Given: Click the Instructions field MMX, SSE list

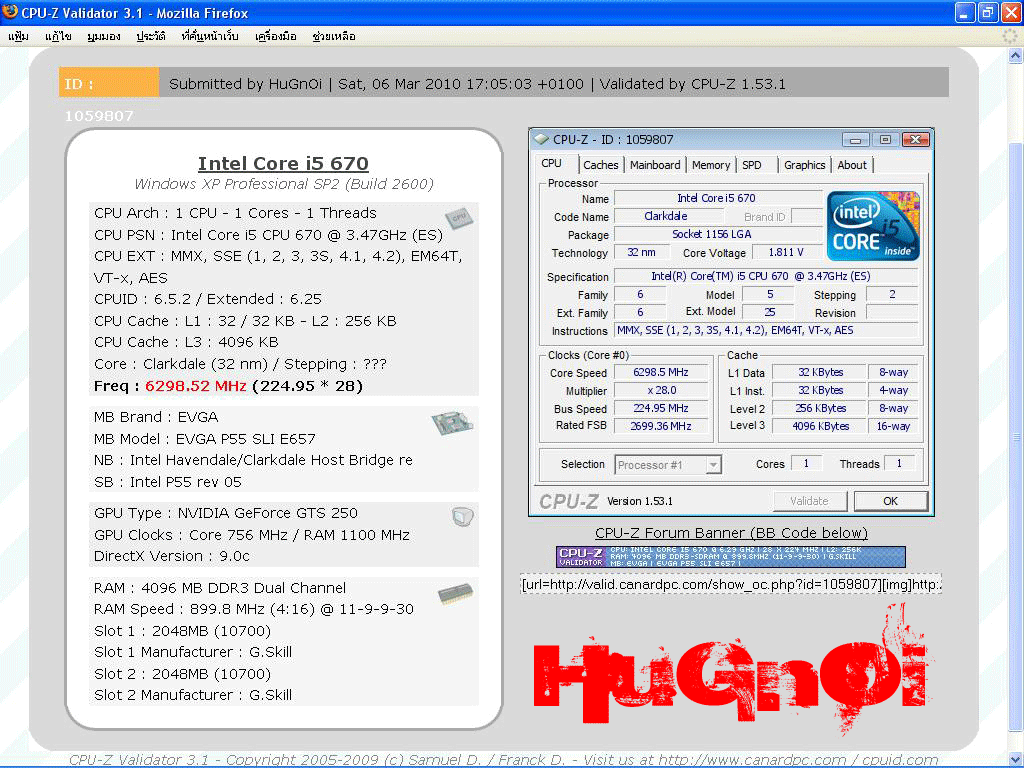Looking at the screenshot, I should (765, 330).
